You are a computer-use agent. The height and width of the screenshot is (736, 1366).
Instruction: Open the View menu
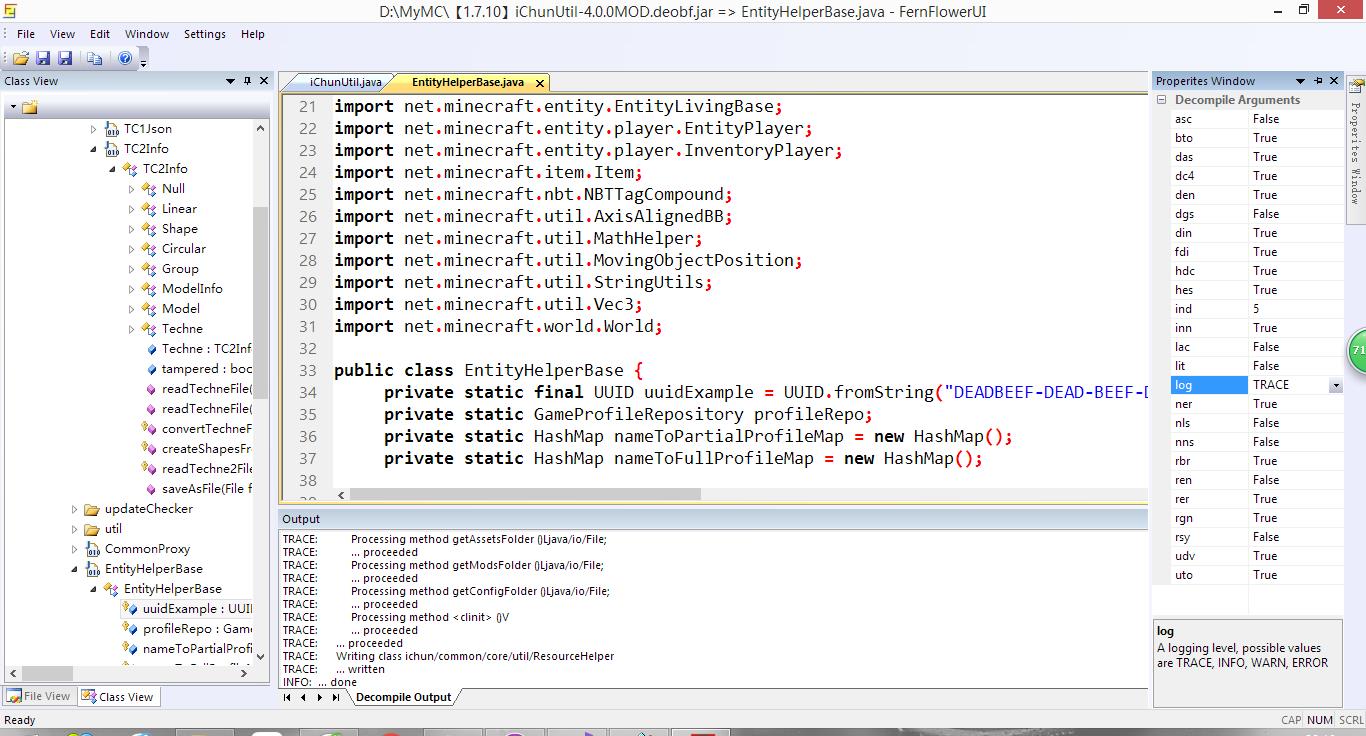click(x=62, y=34)
